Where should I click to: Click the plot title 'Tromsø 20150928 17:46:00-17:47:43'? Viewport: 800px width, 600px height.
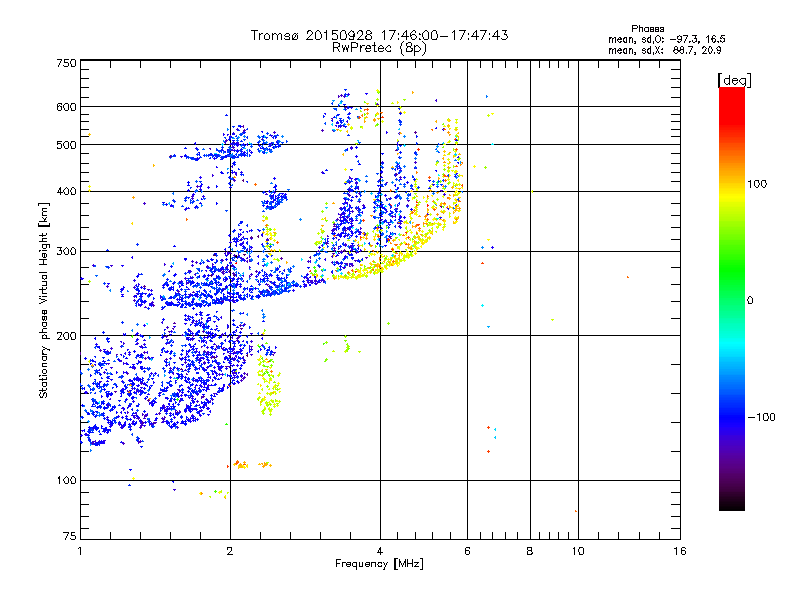pos(379,35)
